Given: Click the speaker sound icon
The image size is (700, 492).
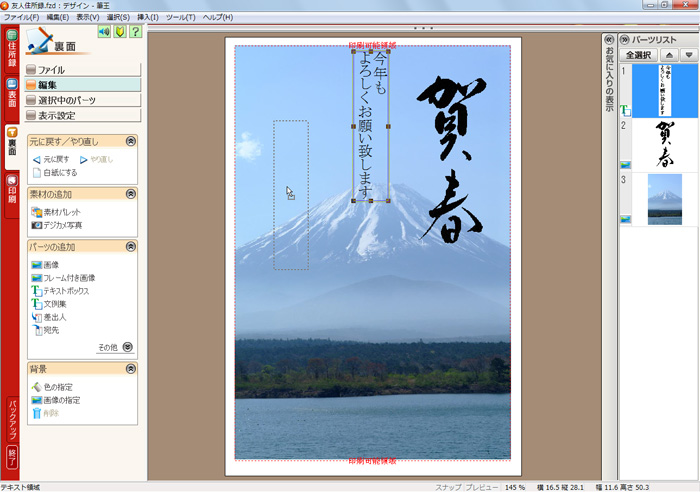Looking at the screenshot, I should click(103, 32).
